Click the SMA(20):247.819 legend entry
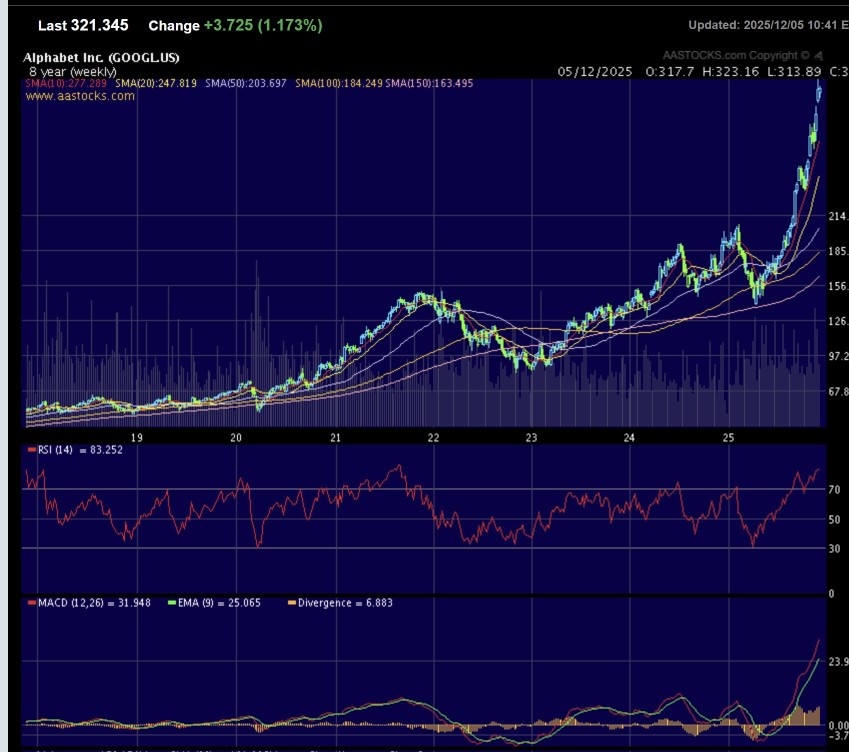Viewport: 849px width, 752px height. (x=156, y=83)
